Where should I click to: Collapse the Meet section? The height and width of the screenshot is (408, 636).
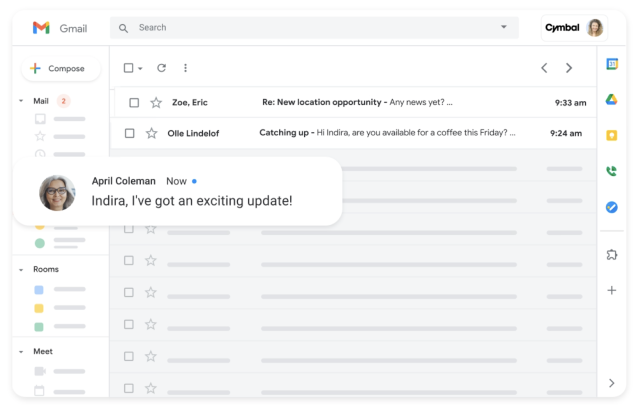pos(21,352)
